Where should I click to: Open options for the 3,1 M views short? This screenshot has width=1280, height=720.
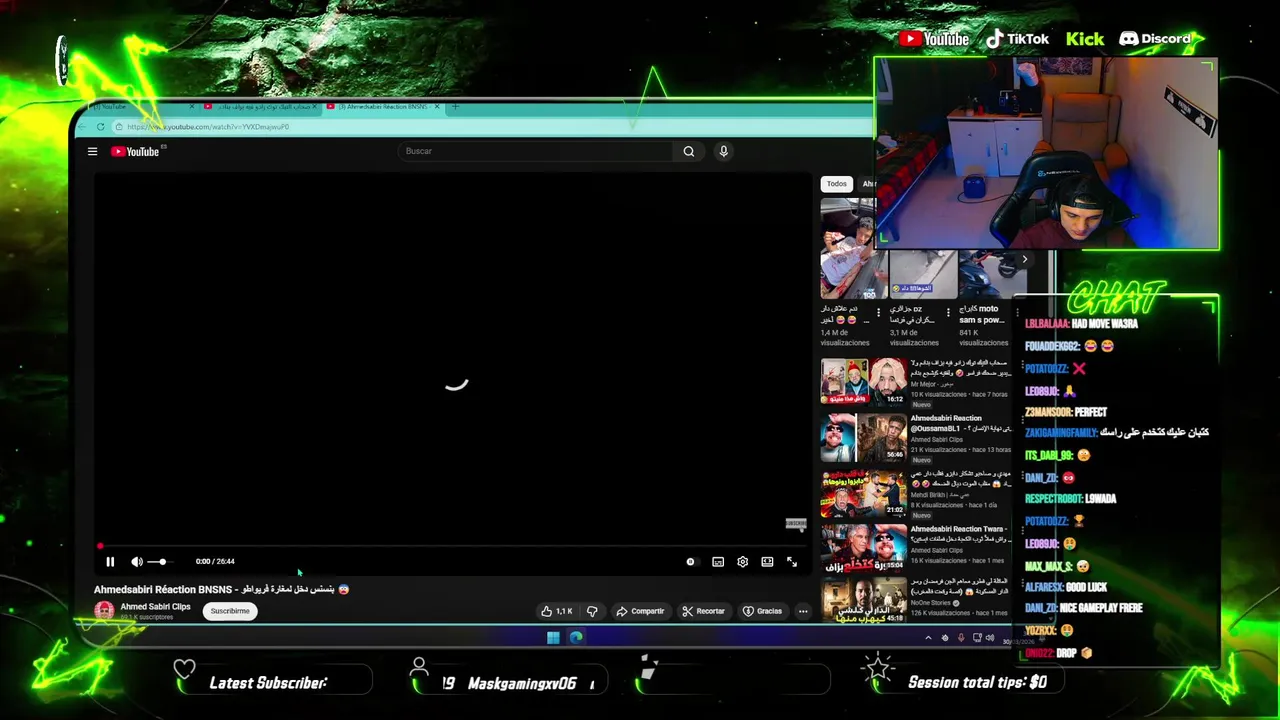(x=947, y=312)
